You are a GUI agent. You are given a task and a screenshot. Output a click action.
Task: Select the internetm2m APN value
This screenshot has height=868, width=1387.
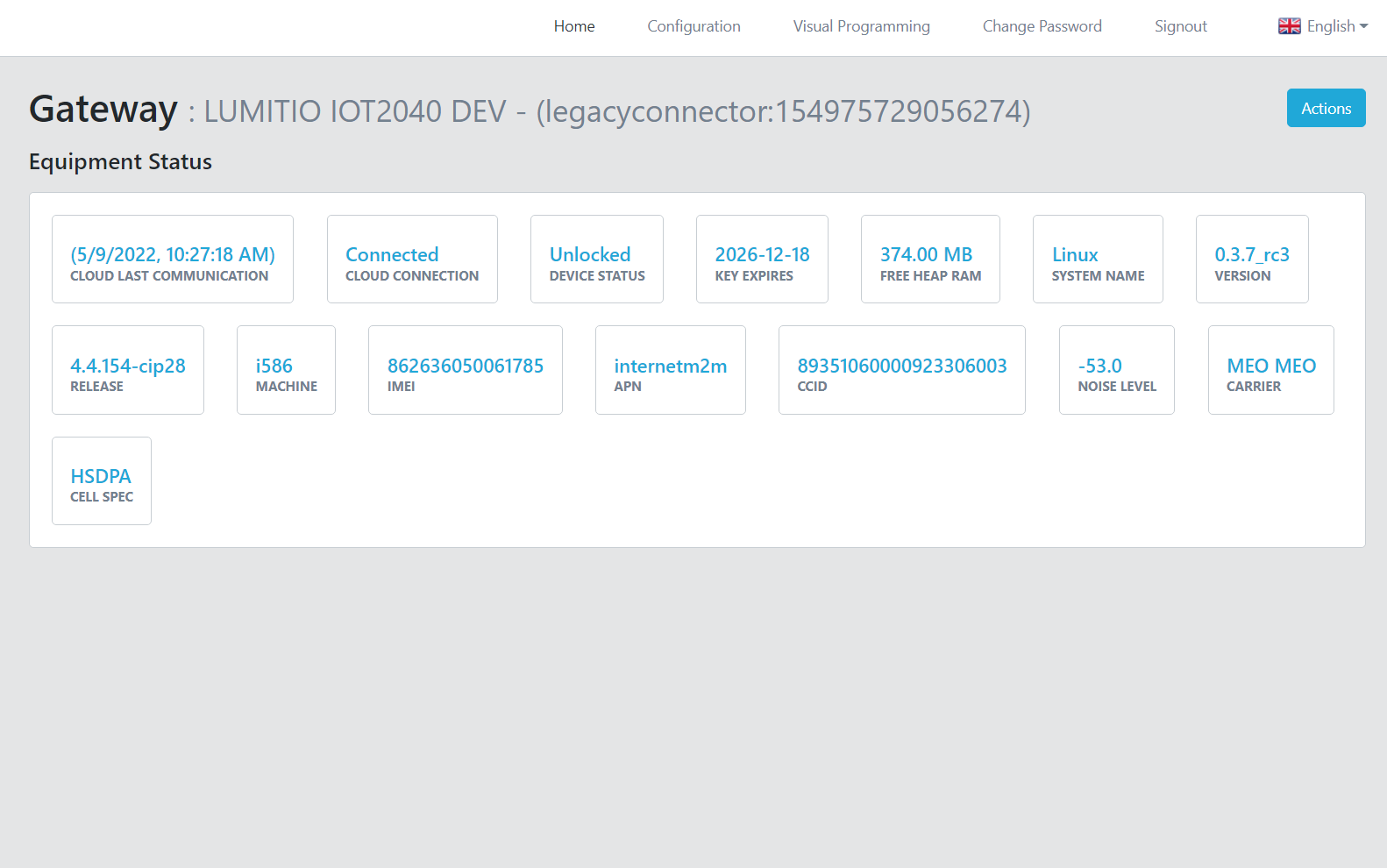(671, 366)
